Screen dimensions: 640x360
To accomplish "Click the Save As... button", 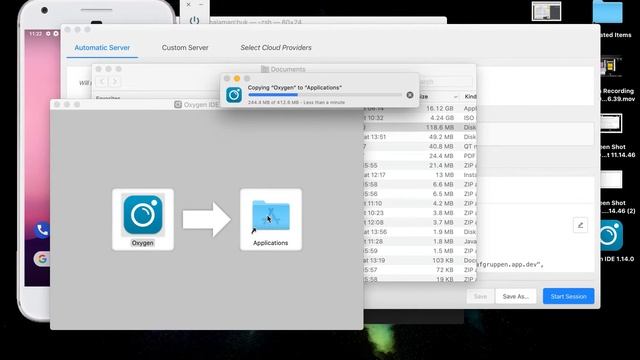I will 516,296.
